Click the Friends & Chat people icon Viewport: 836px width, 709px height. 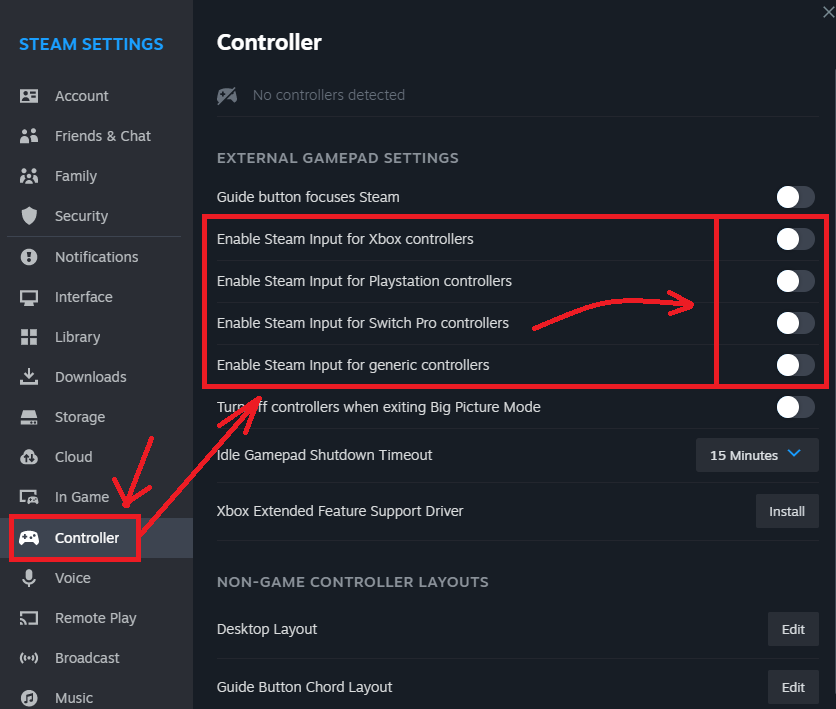click(29, 136)
